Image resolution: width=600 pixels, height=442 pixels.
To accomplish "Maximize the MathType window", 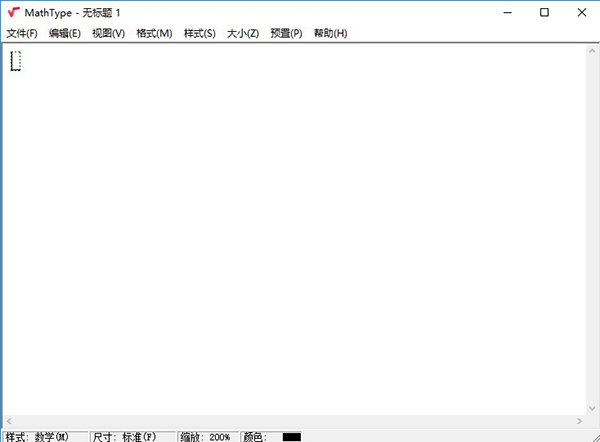I will [x=544, y=12].
